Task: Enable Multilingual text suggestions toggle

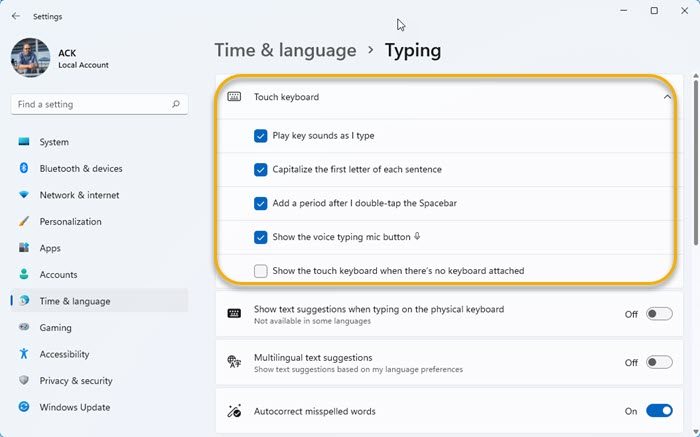Action: pyautogui.click(x=659, y=362)
